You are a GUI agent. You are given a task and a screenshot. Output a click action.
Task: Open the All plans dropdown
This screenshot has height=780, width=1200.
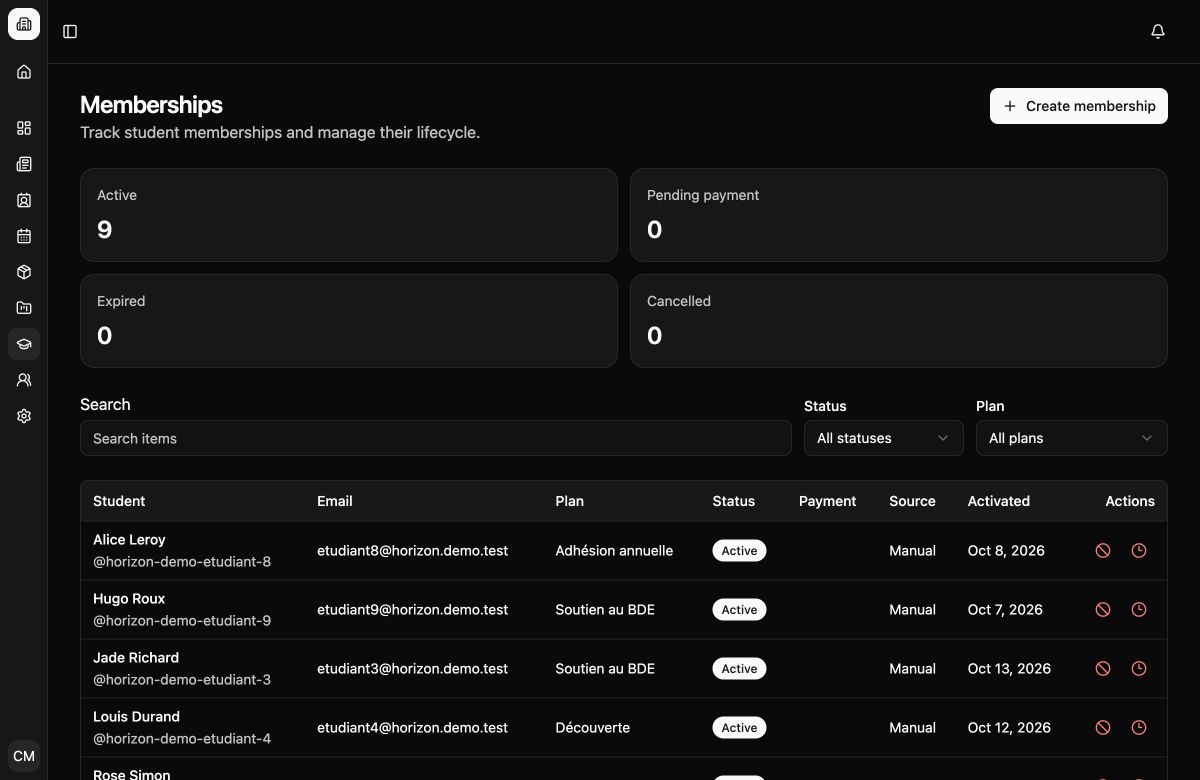point(1072,438)
